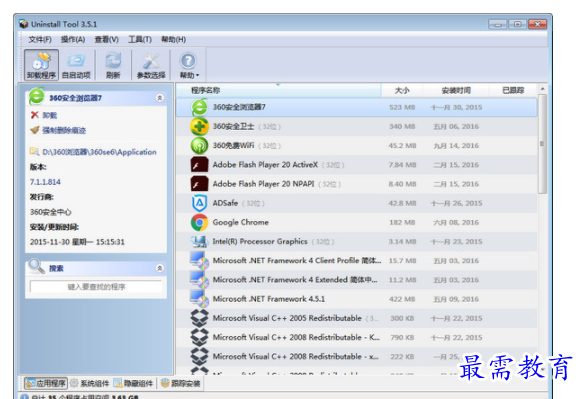Image resolution: width=581 pixels, height=399 pixels.
Task: Switch to 跟踪安装 tracked install tab
Action: pos(180,383)
